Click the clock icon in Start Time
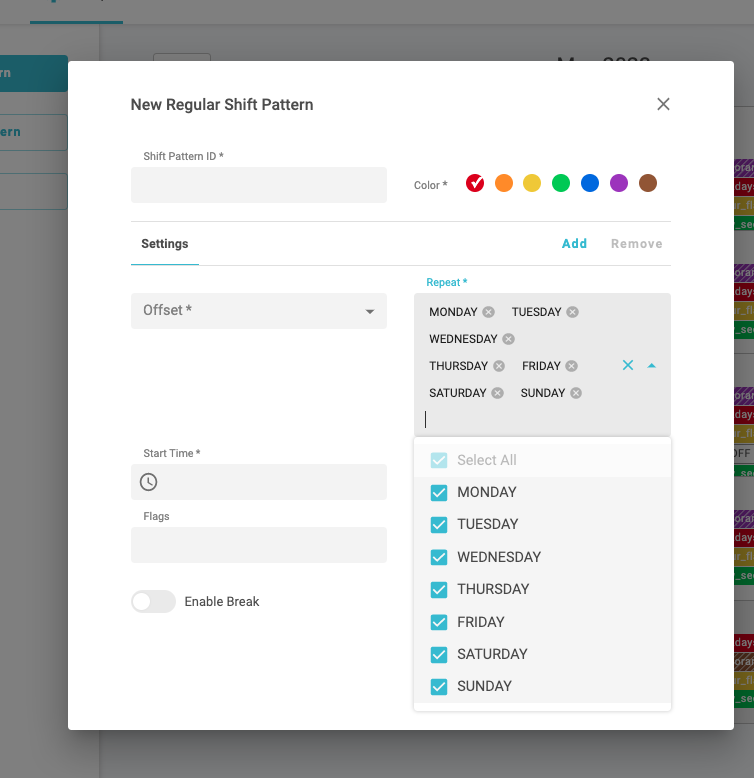Screen dimensions: 754x778 point(148,482)
